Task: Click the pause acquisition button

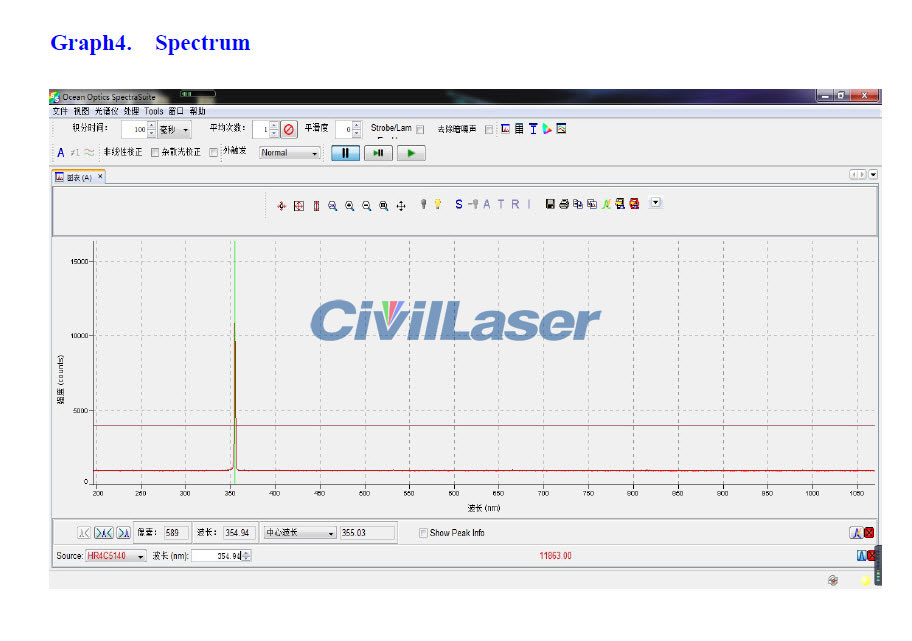Action: 345,153
